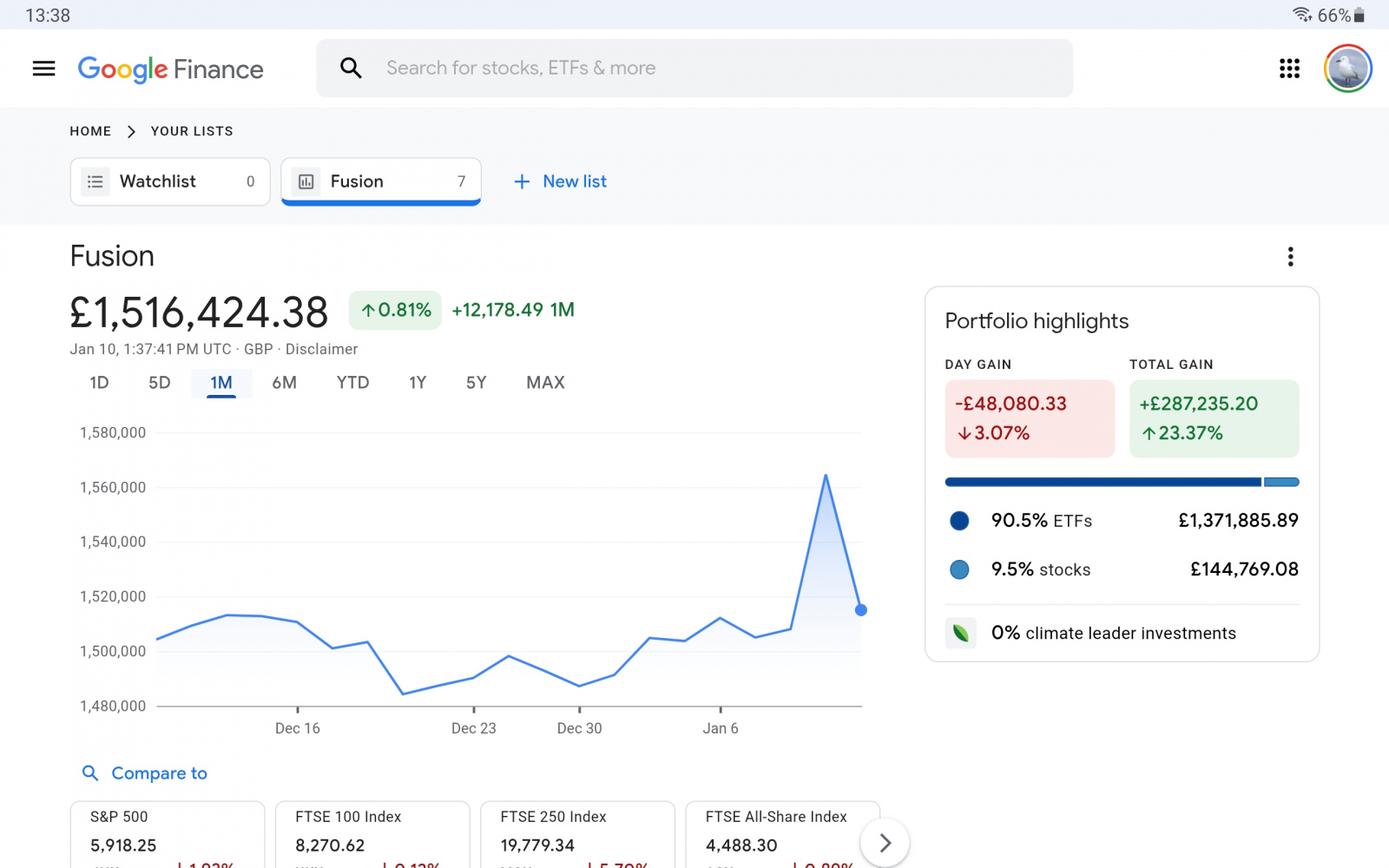Click the Google Finance logo
The image size is (1389, 868).
coord(170,69)
